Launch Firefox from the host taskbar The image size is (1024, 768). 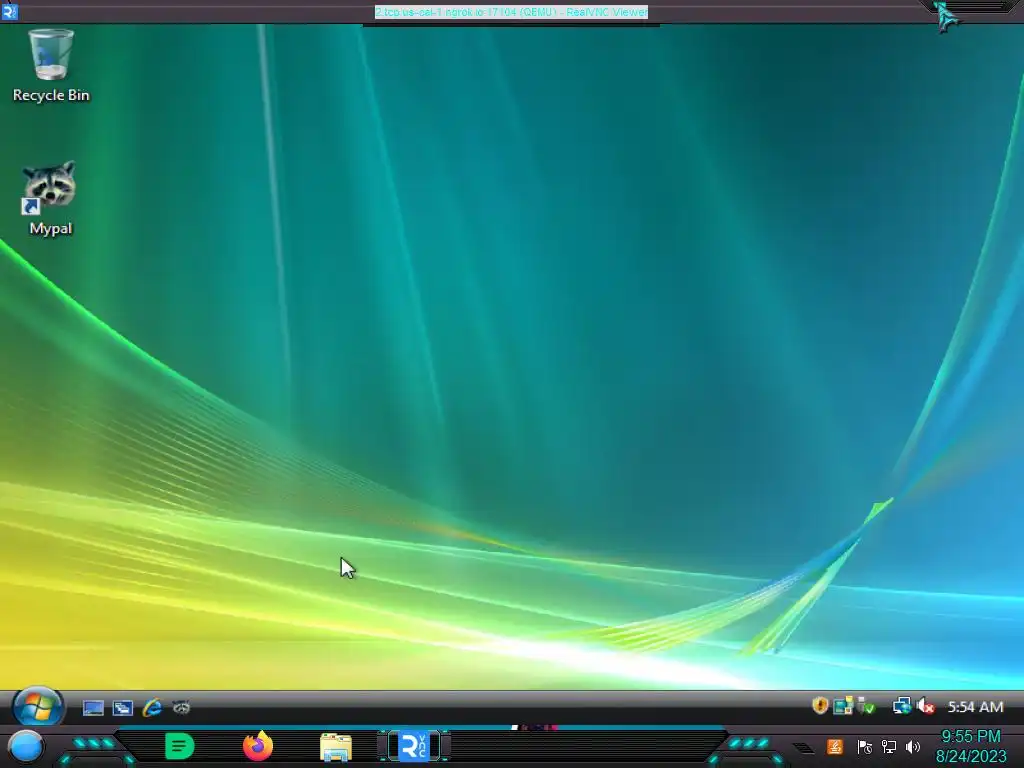click(258, 746)
